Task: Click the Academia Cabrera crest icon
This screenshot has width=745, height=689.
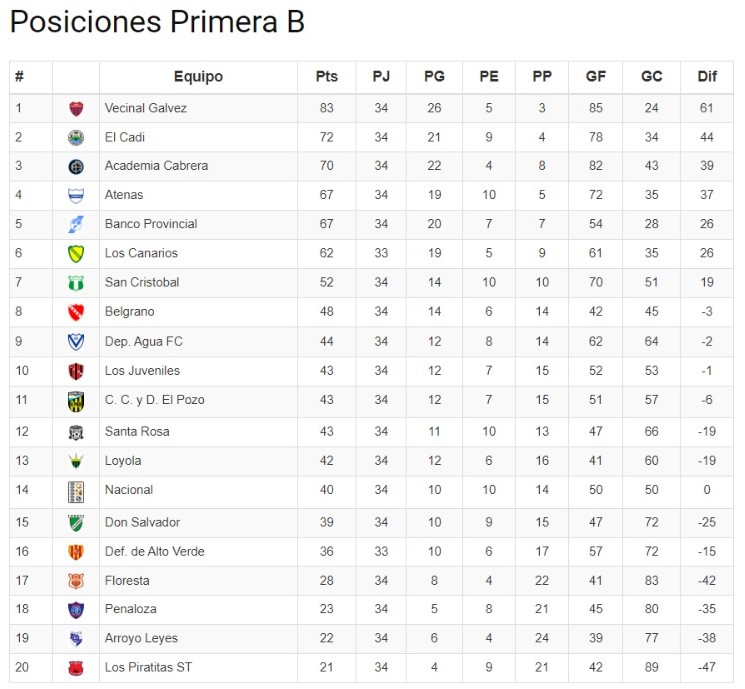Action: pyautogui.click(x=76, y=166)
